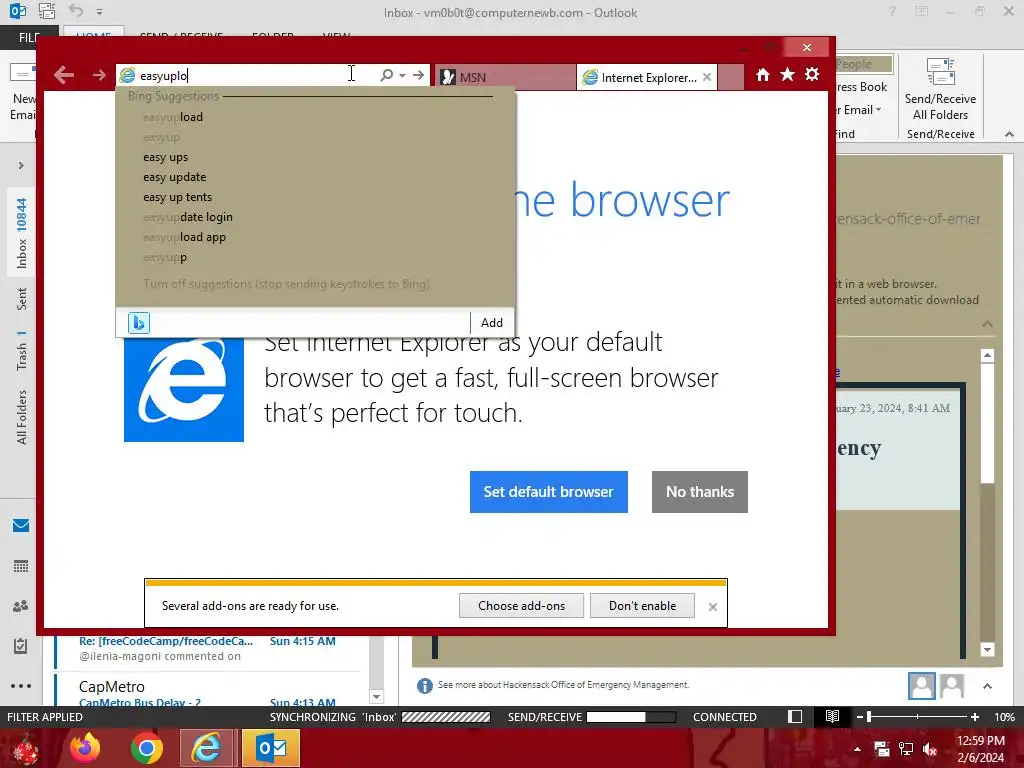1024x768 pixels.
Task: Click zoom out minus button
Action: (x=860, y=717)
